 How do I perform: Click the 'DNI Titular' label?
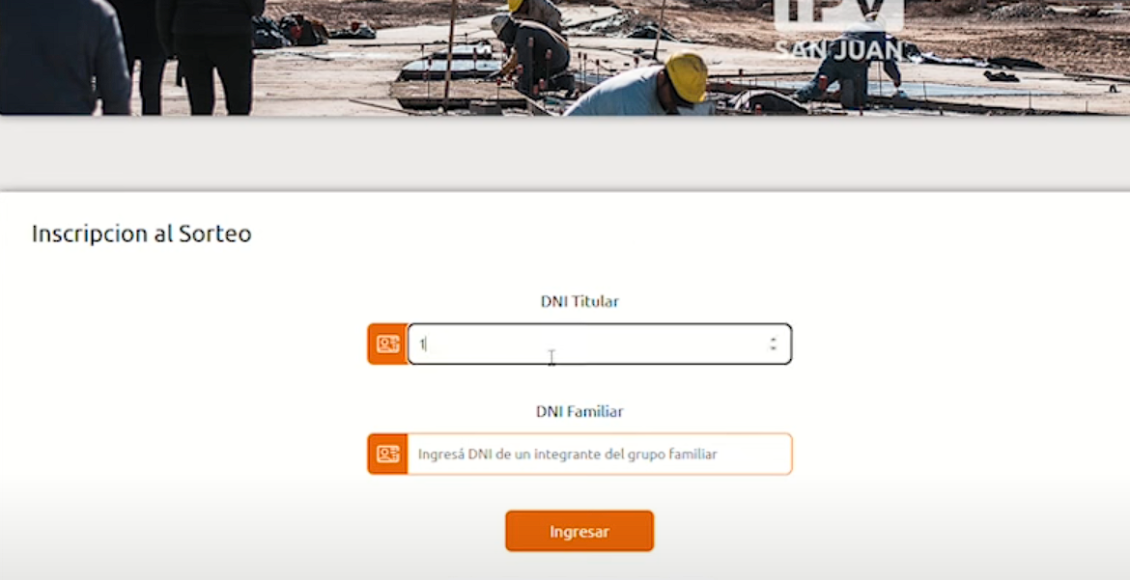click(579, 301)
